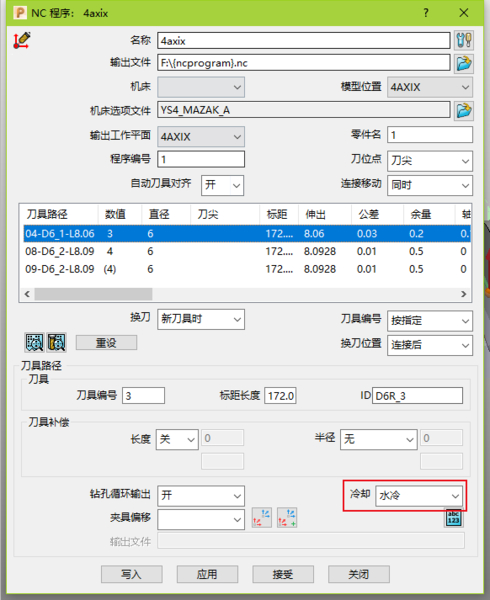Click the workplane edit icon at top left
The width and height of the screenshot is (490, 600).
tap(22, 40)
